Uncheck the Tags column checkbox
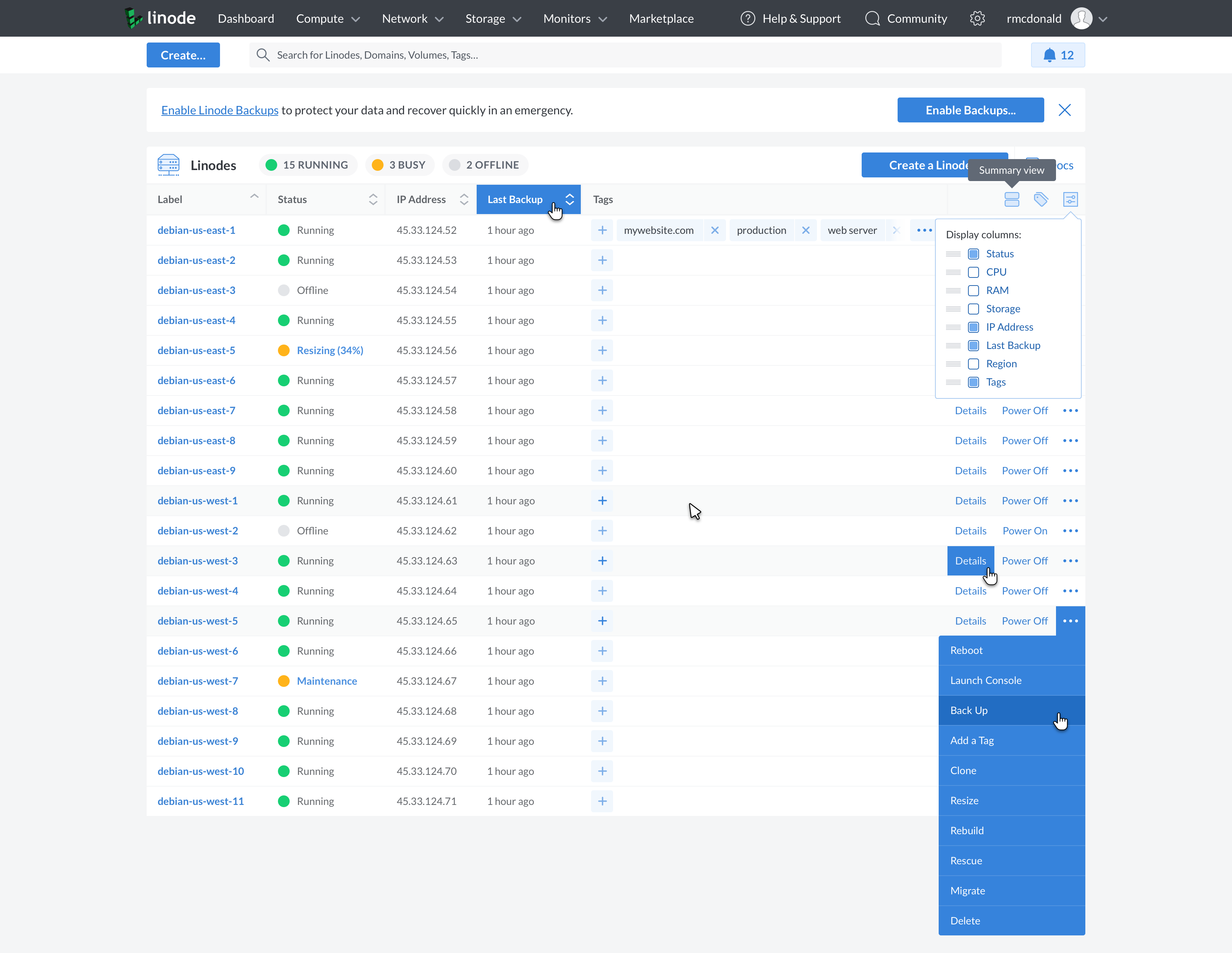 tap(973, 382)
